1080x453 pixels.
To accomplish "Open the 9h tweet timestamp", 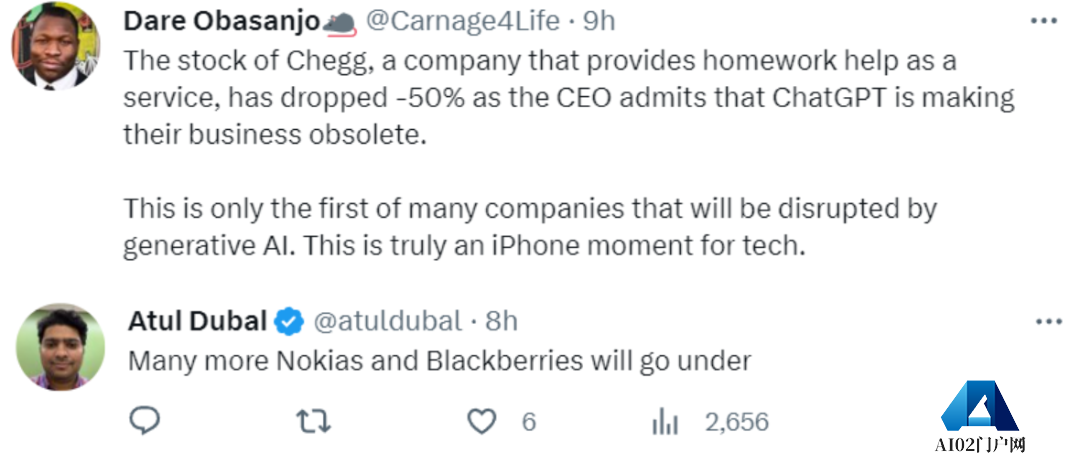I will tap(599, 21).
